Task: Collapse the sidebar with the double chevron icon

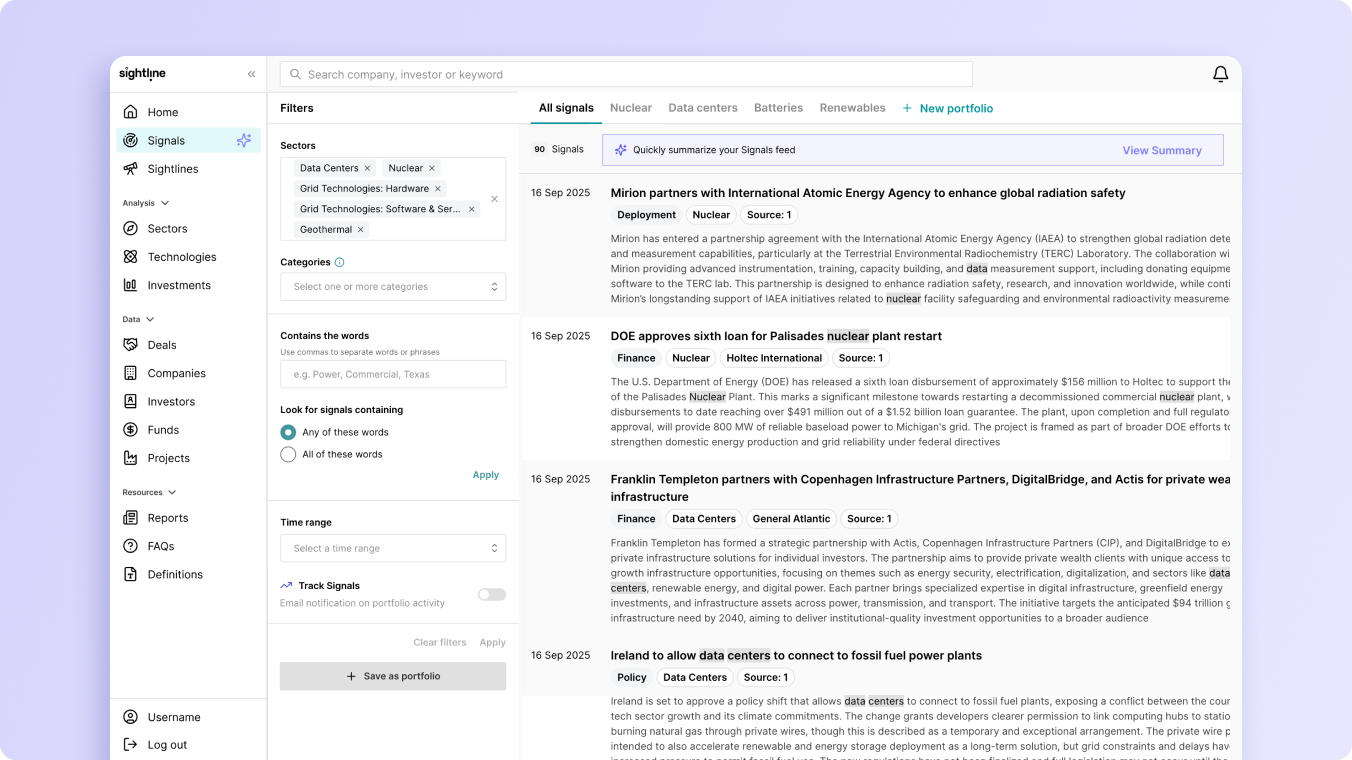Action: click(251, 74)
